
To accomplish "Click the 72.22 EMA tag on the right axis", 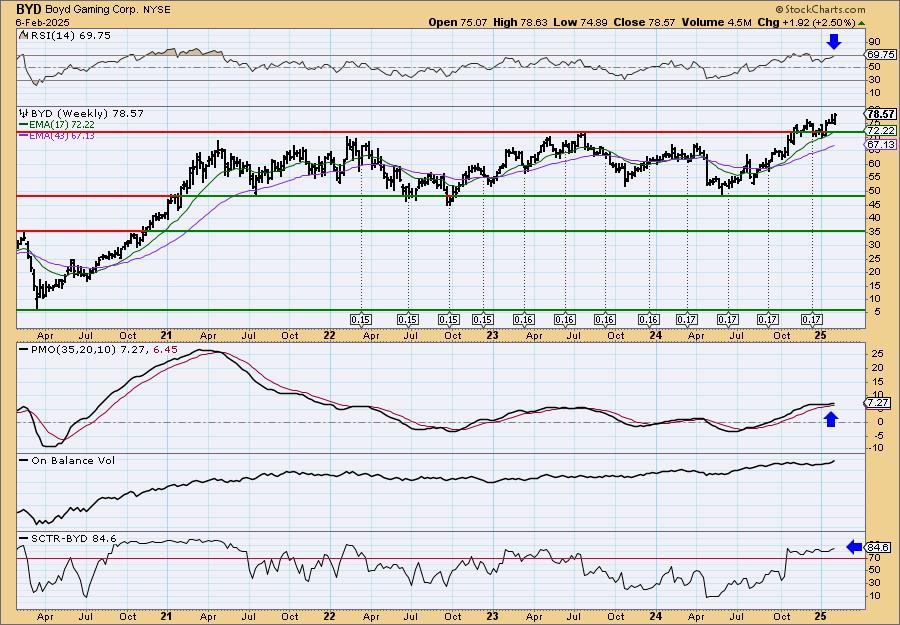I will point(880,131).
